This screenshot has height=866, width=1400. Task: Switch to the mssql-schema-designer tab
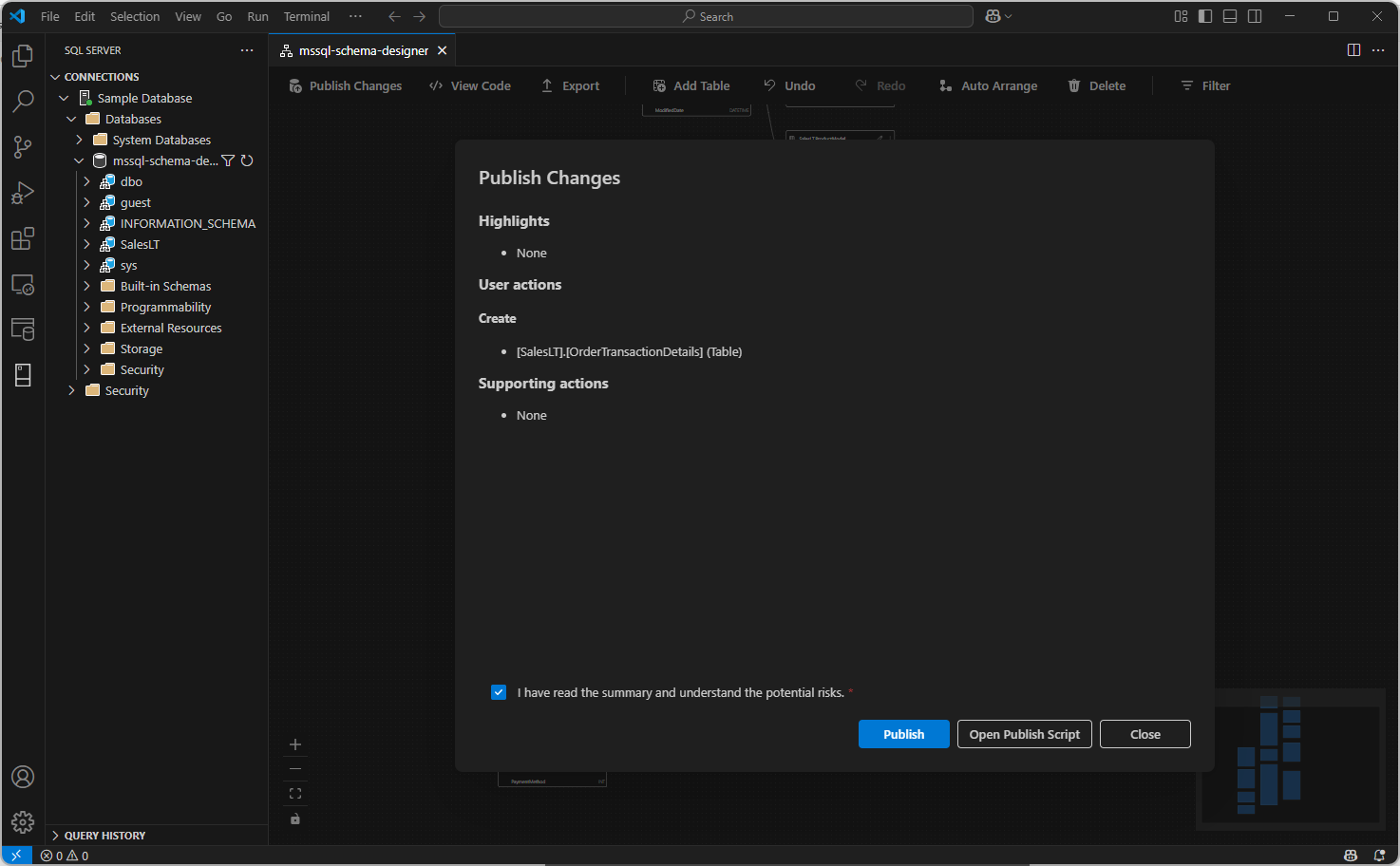pyautogui.click(x=361, y=49)
